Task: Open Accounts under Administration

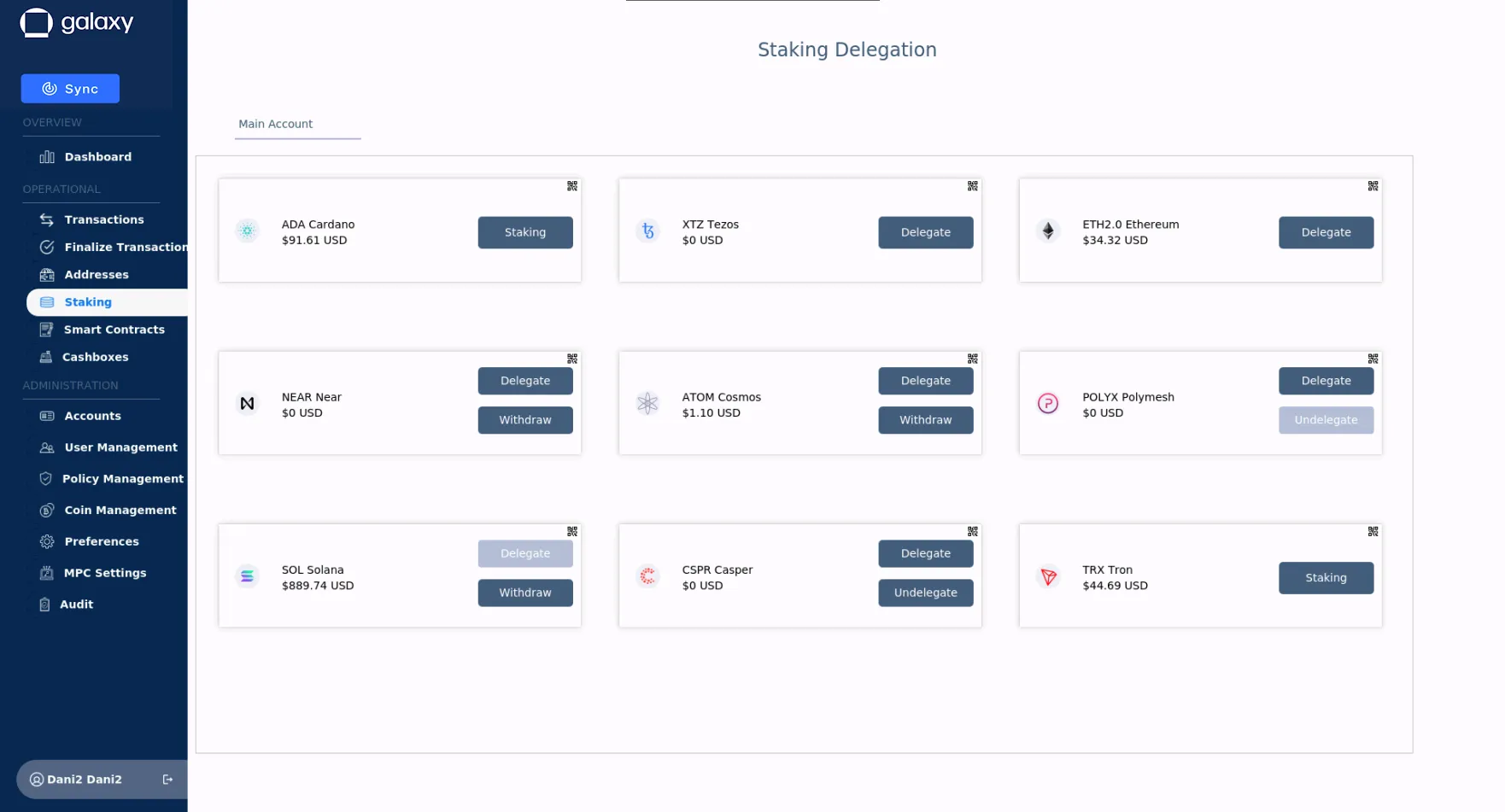Action: click(80, 416)
